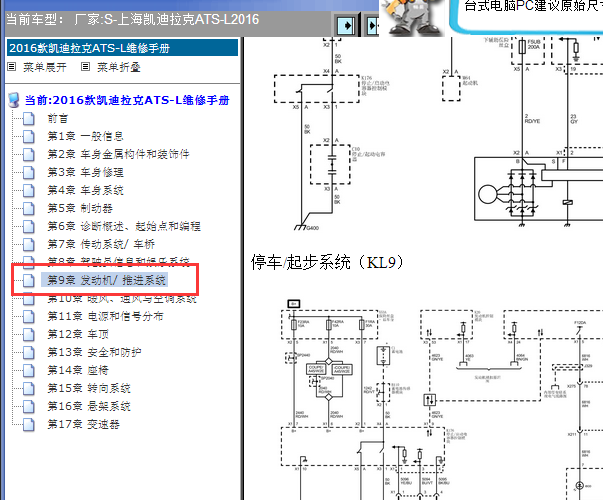
Task: Click the G400 ground label in upper diagram
Action: 312,228
